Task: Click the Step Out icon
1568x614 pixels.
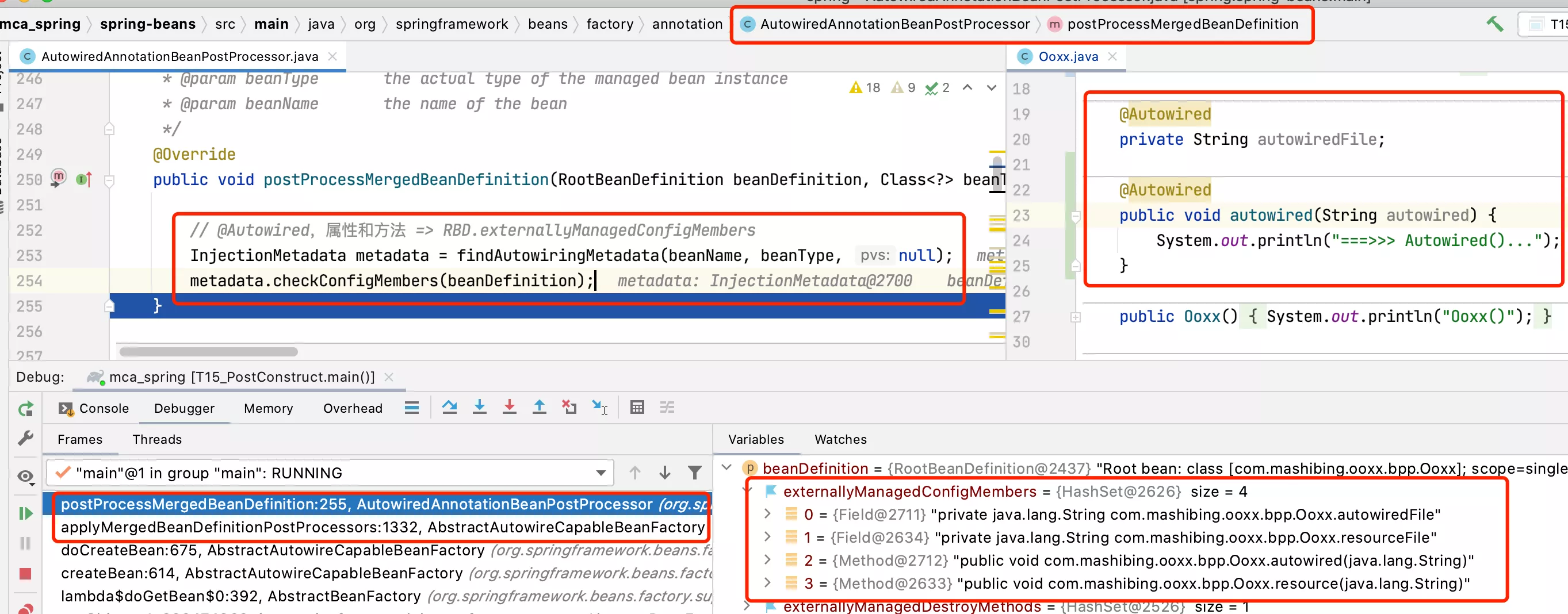Action: coord(540,407)
